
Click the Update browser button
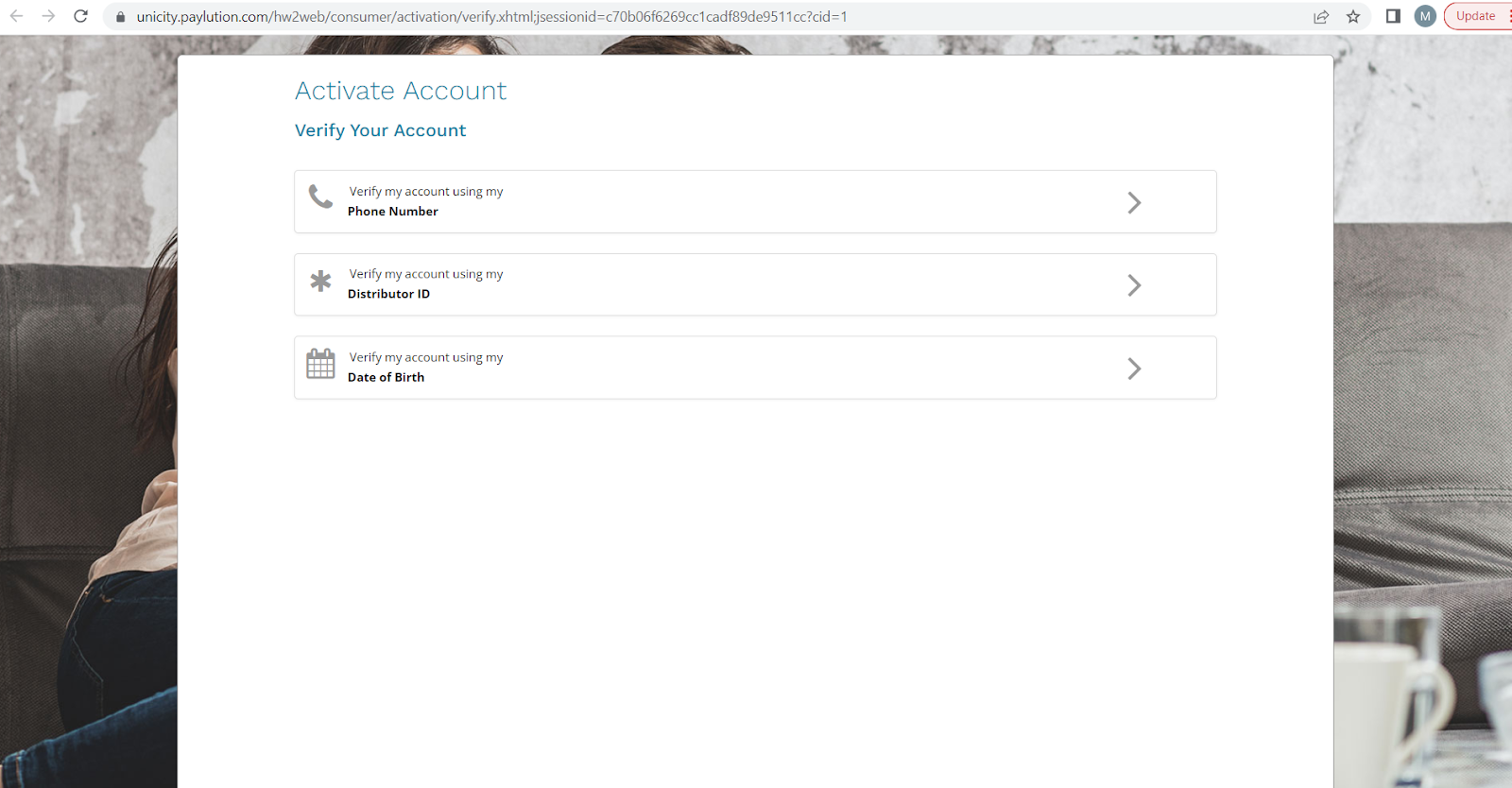[1477, 16]
